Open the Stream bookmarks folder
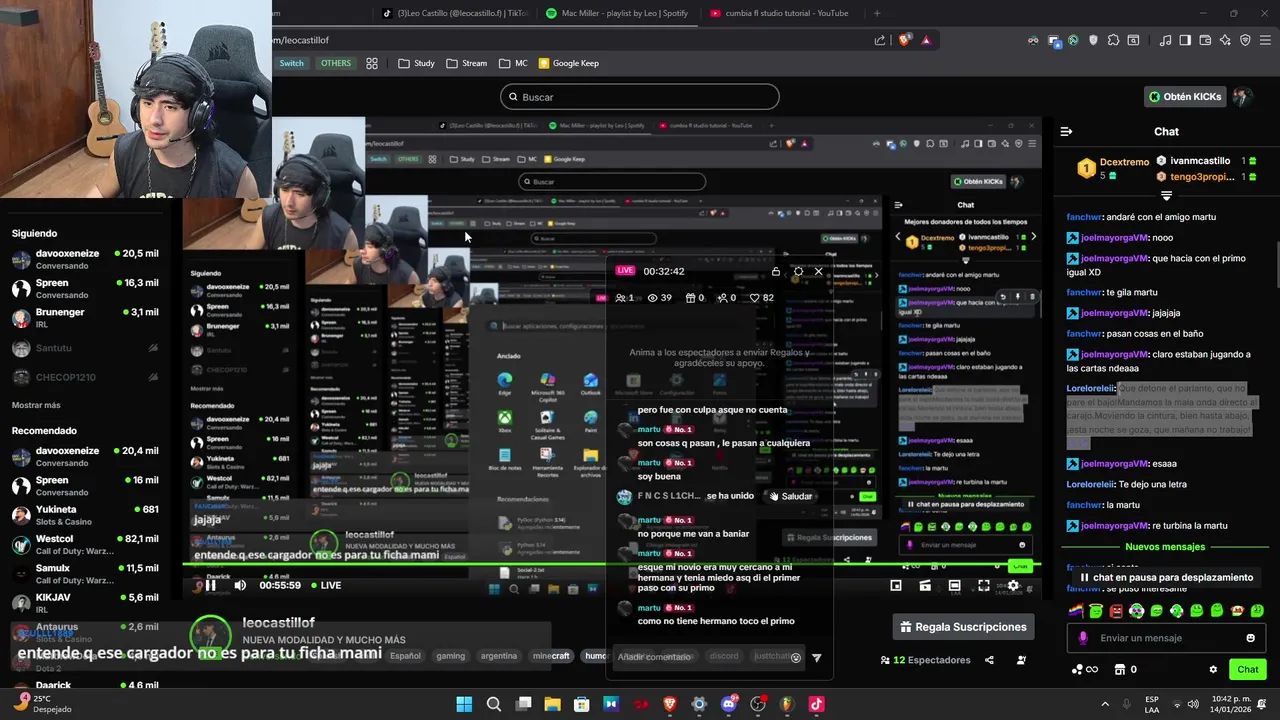Viewport: 1280px width, 720px height. [x=467, y=63]
